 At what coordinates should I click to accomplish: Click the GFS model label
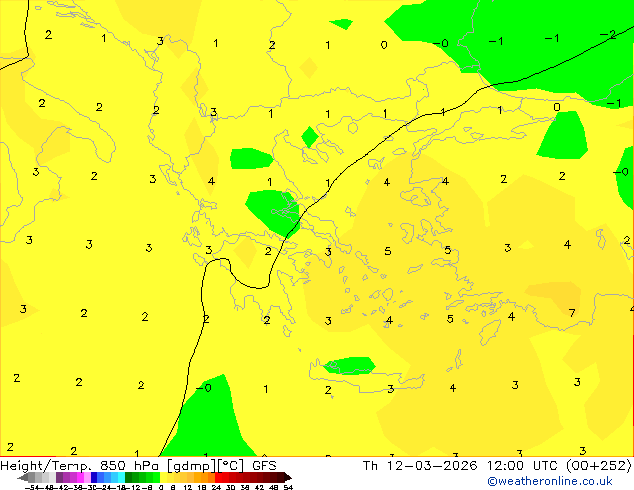pos(264,466)
